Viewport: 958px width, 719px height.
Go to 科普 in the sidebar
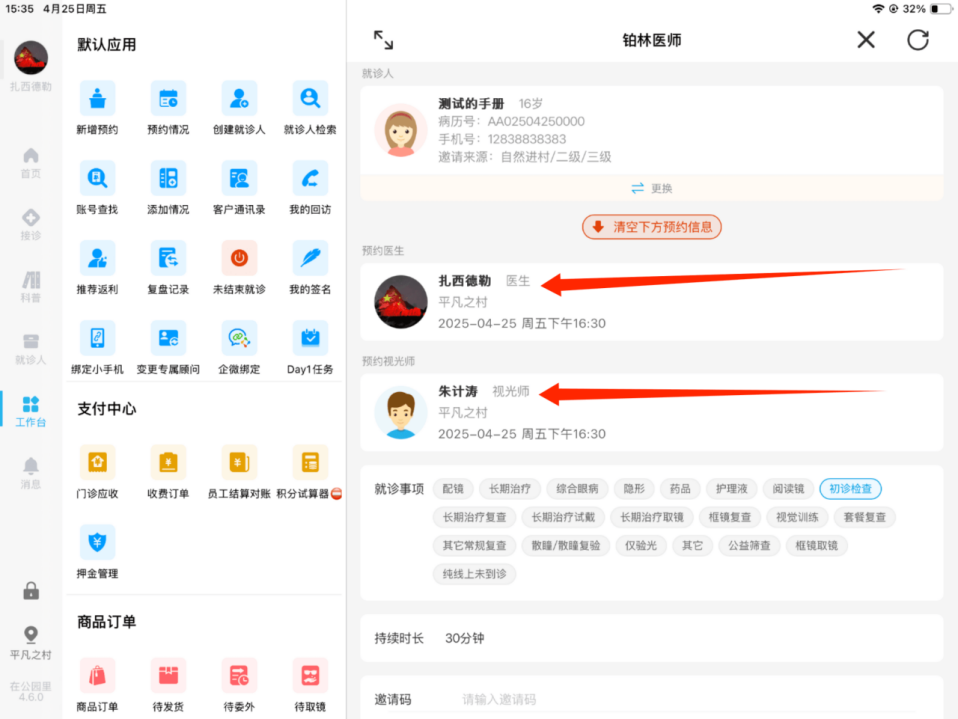31,287
